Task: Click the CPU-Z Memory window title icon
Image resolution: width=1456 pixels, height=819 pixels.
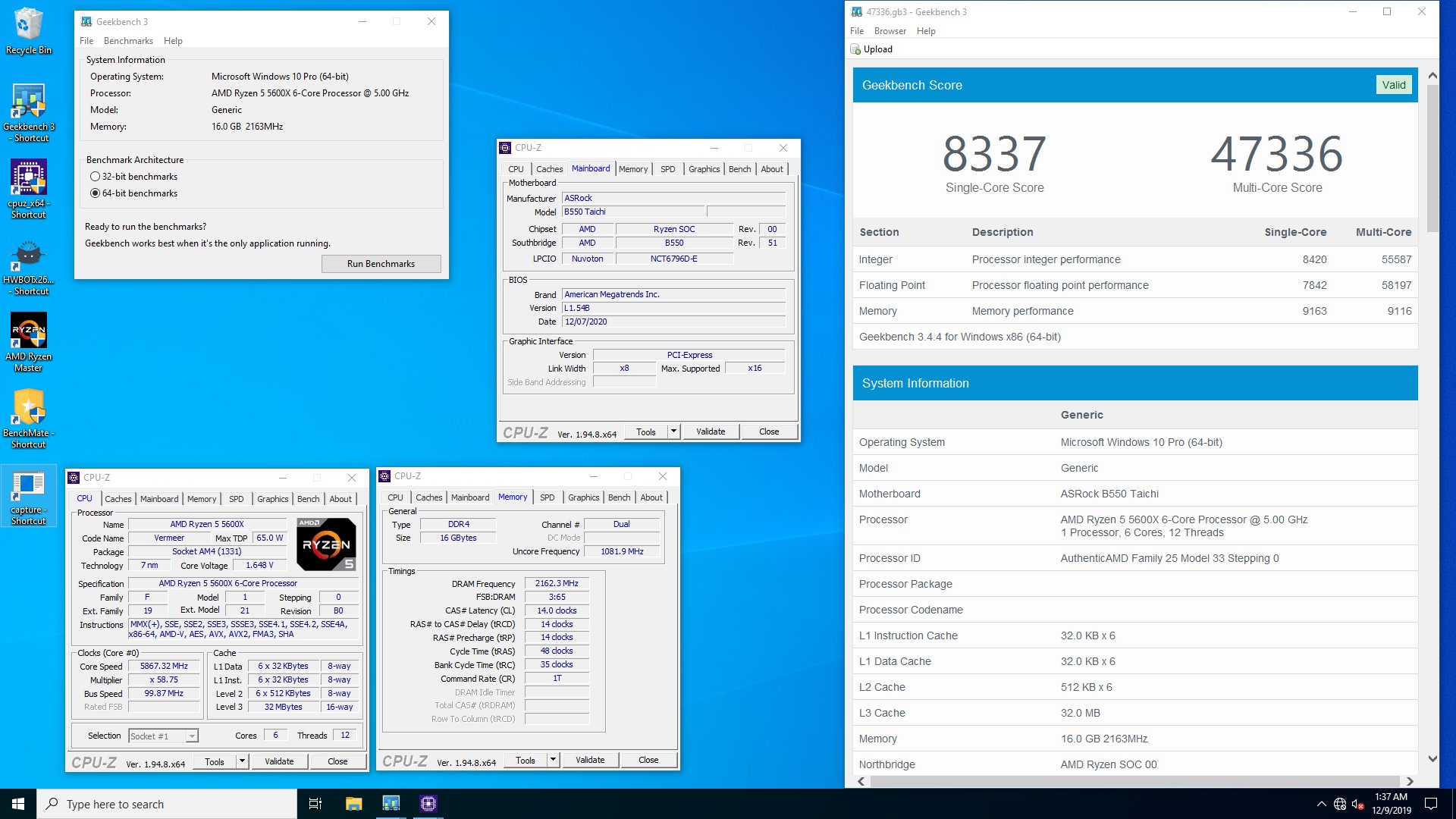Action: tap(384, 476)
